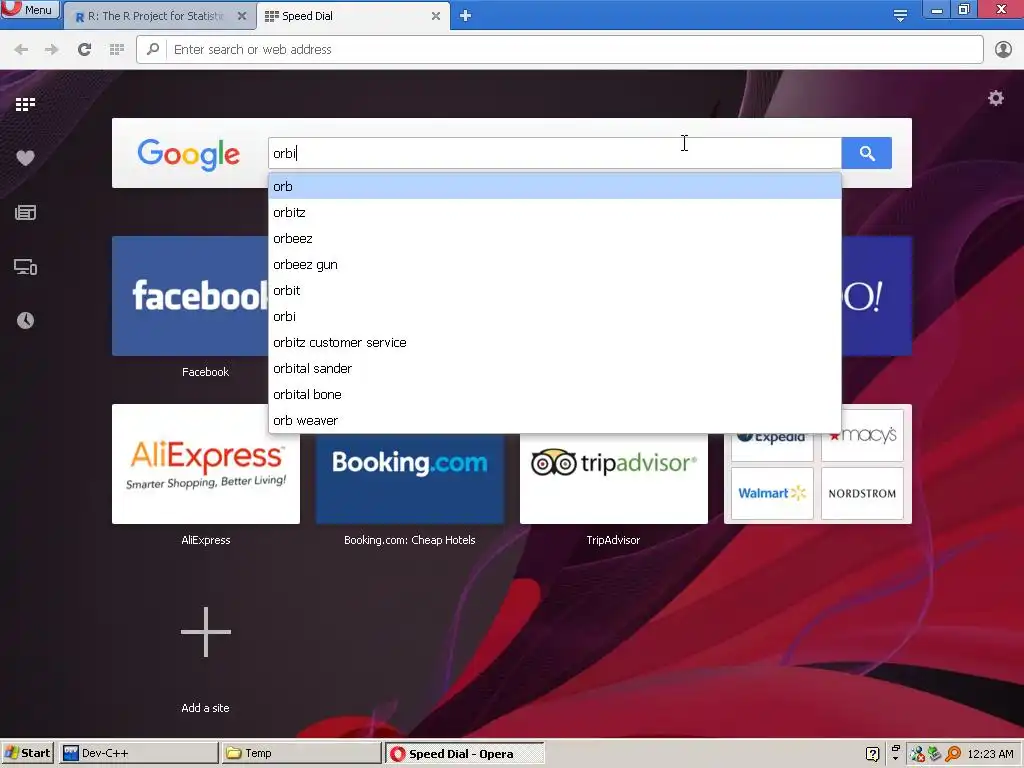The image size is (1024, 768).
Task: Select the 'orbi' suggestion
Action: tap(554, 317)
